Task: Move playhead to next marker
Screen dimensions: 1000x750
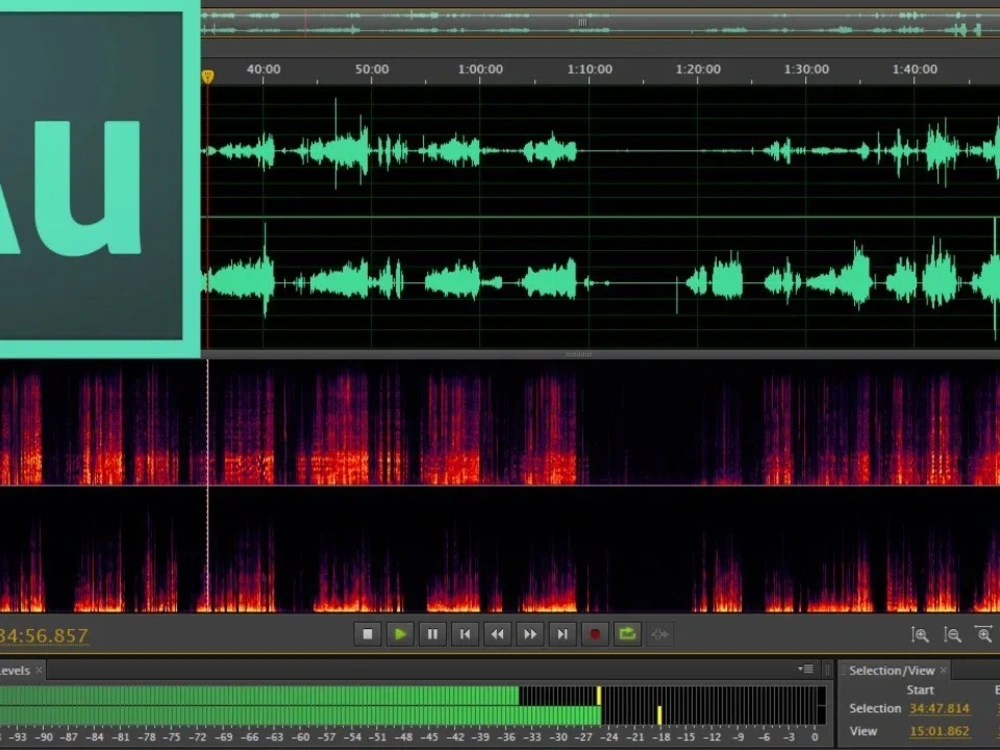Action: [562, 634]
